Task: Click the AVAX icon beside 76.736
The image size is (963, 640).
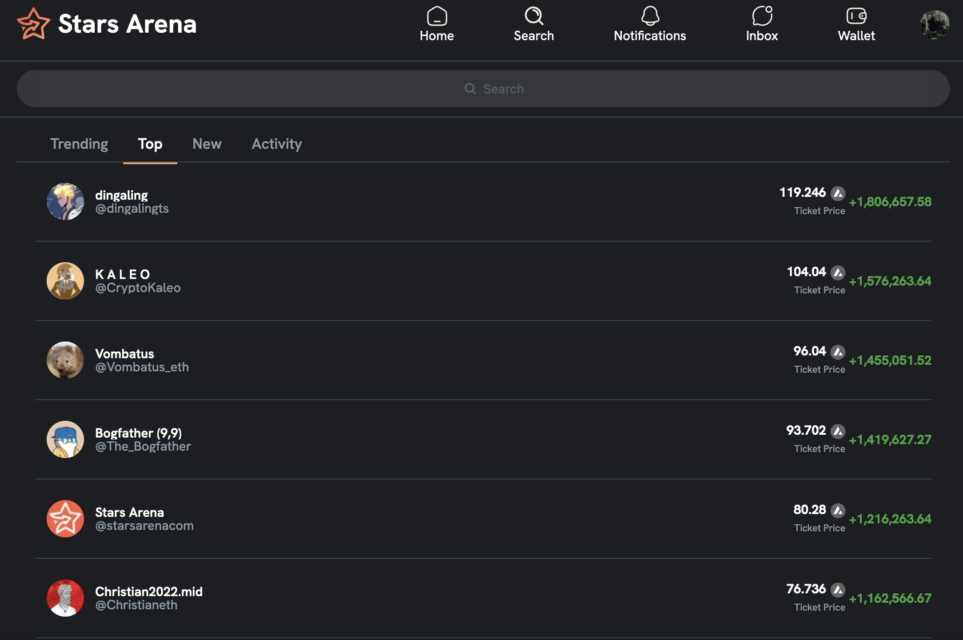Action: [838, 590]
